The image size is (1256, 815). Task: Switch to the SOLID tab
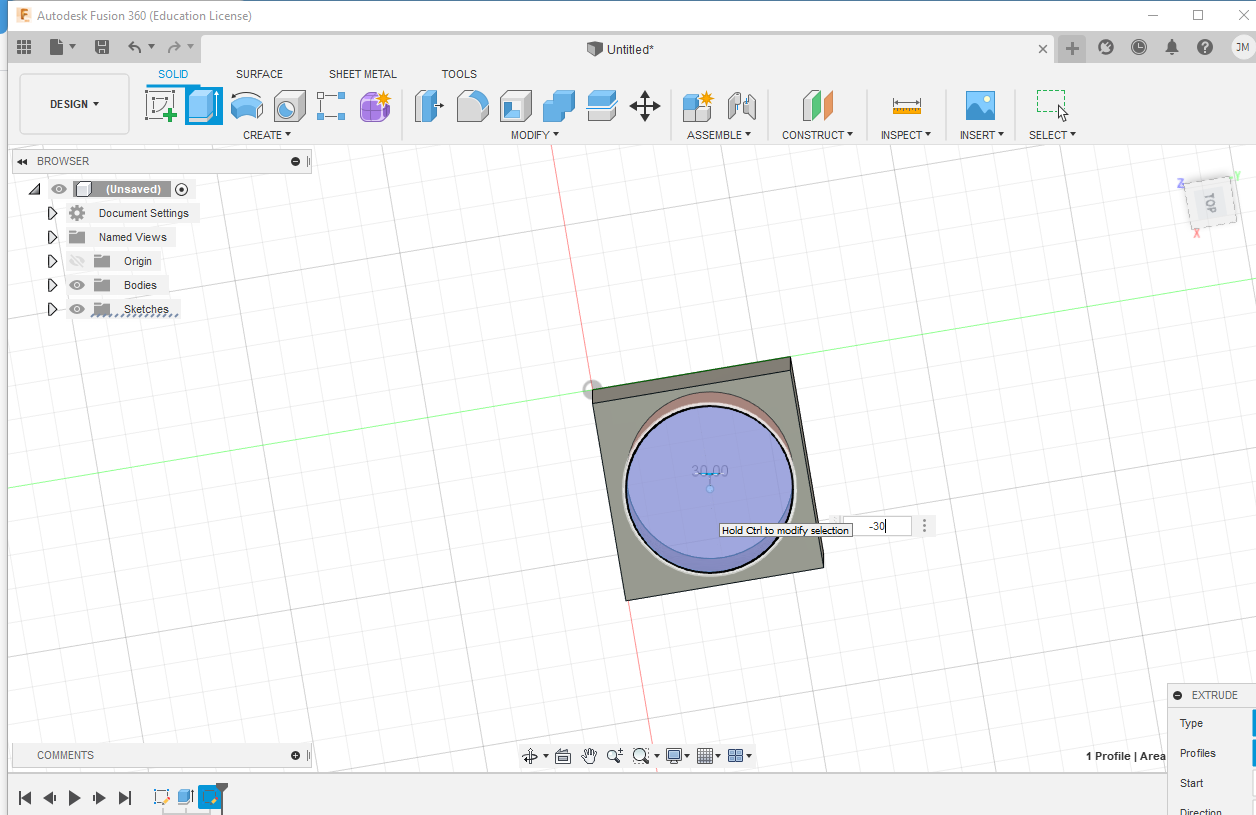pos(173,74)
